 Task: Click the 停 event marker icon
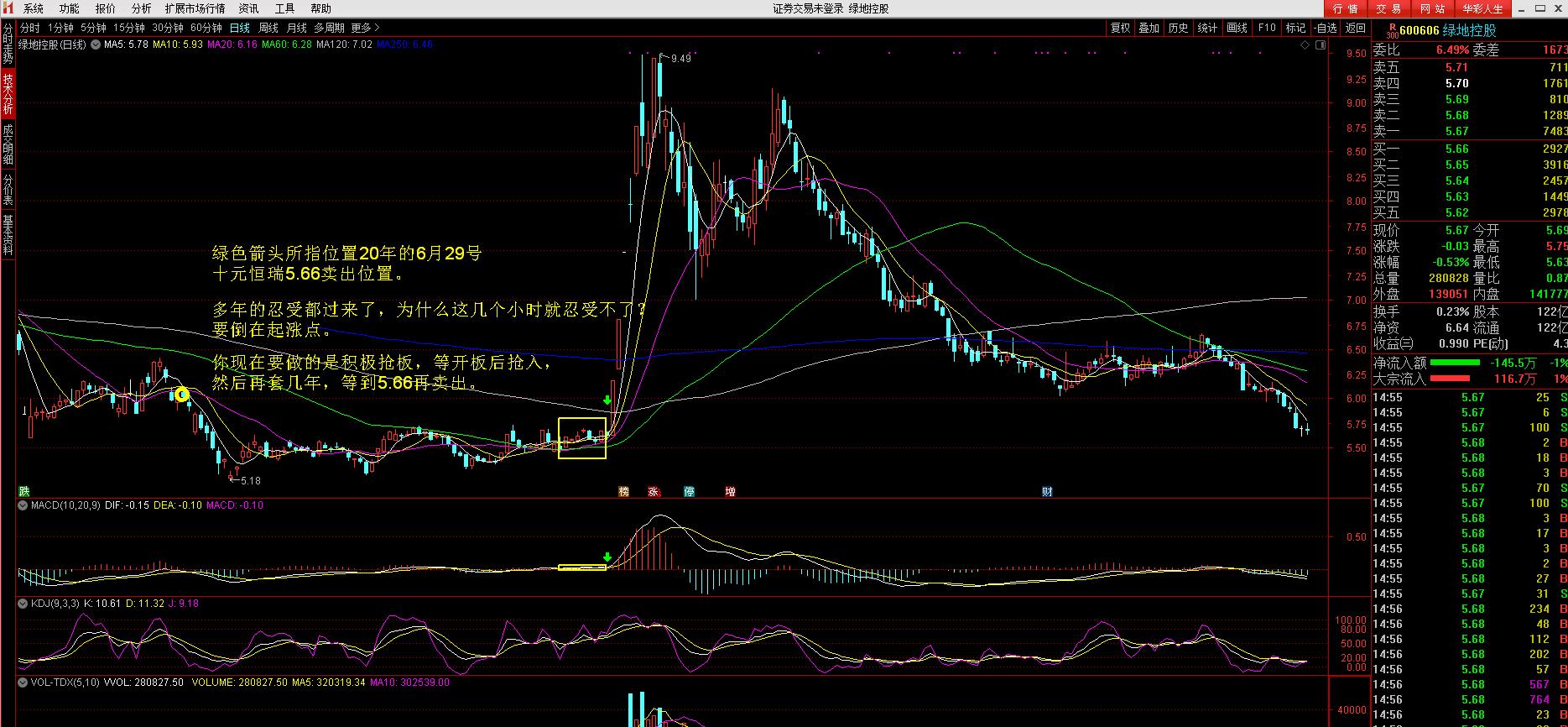[x=689, y=492]
